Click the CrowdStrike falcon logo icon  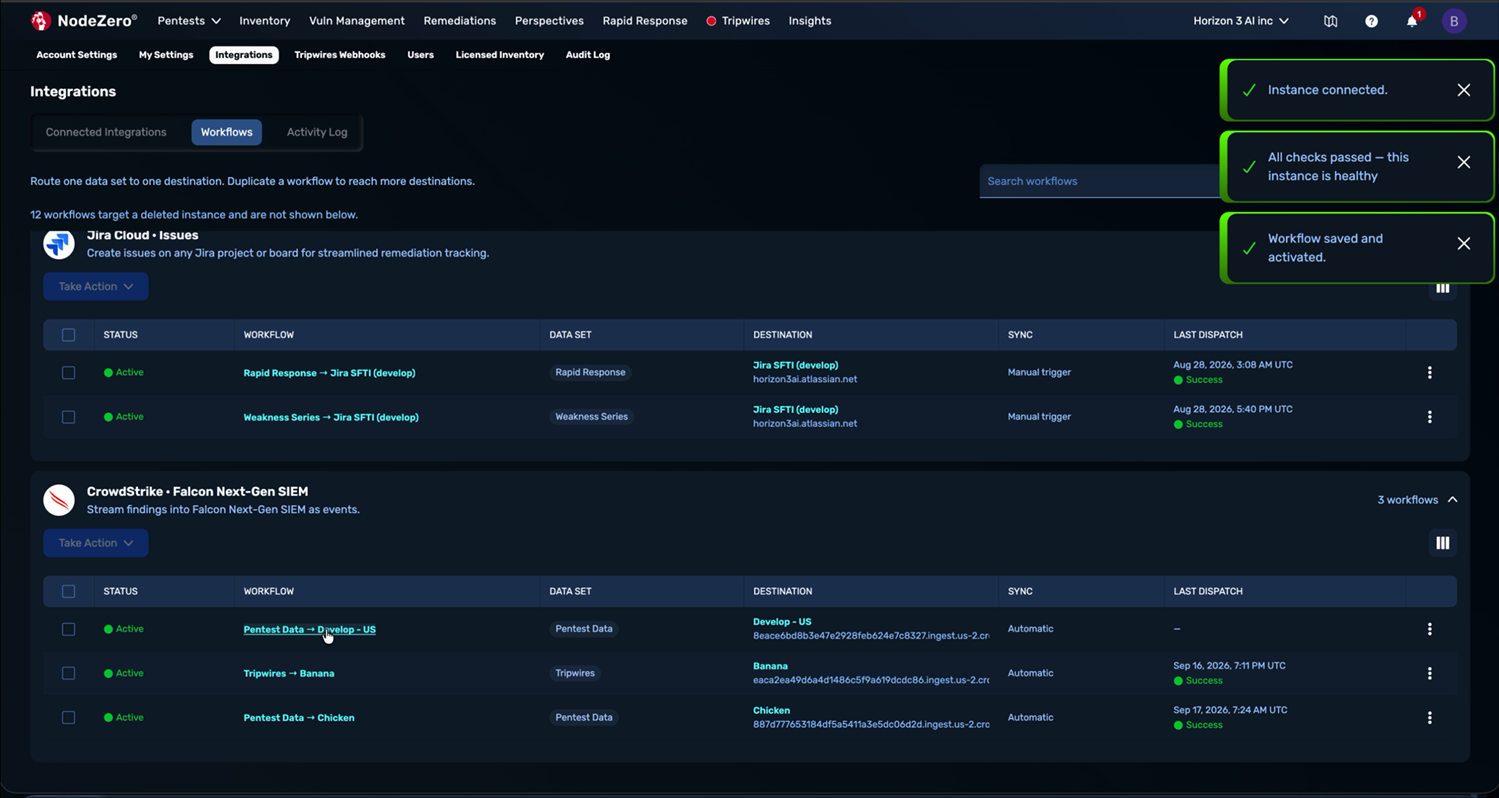59,499
